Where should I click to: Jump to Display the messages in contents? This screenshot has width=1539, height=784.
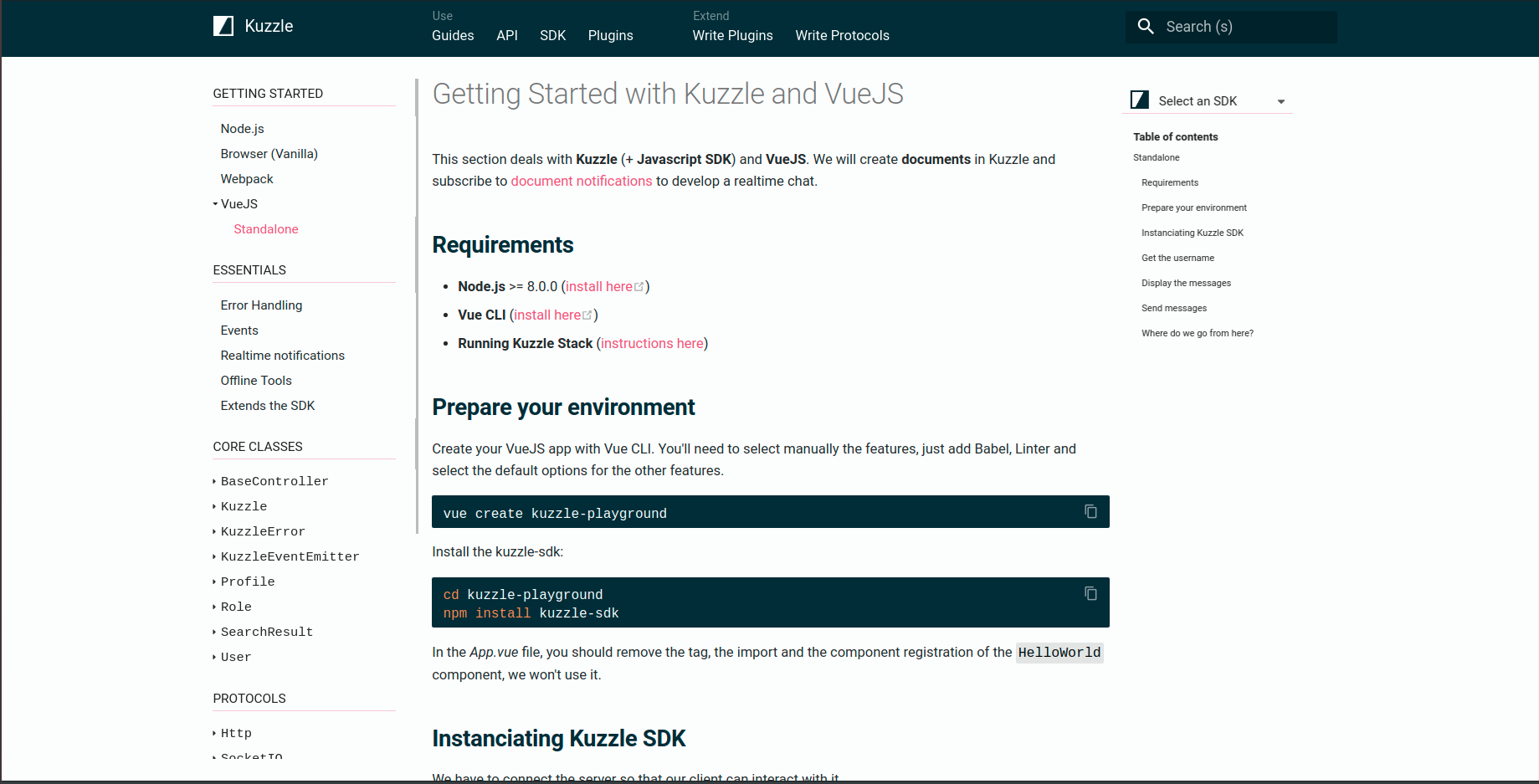(x=1187, y=283)
